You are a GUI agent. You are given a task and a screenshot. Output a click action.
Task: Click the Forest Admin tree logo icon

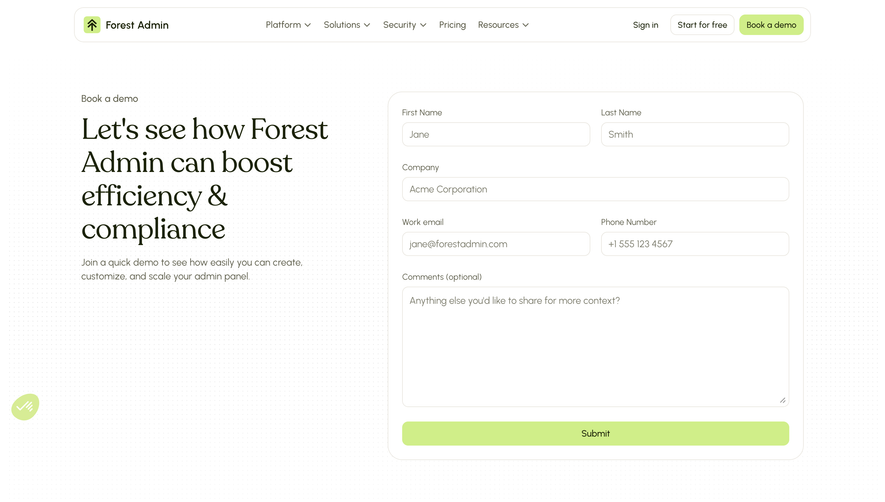[92, 25]
